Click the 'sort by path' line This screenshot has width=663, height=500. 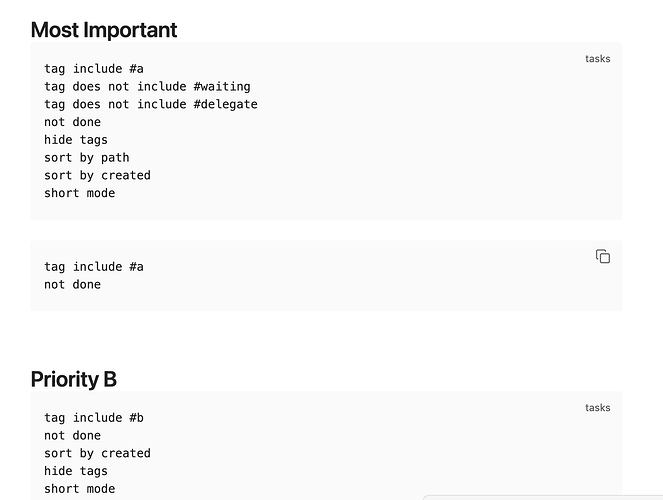click(86, 158)
